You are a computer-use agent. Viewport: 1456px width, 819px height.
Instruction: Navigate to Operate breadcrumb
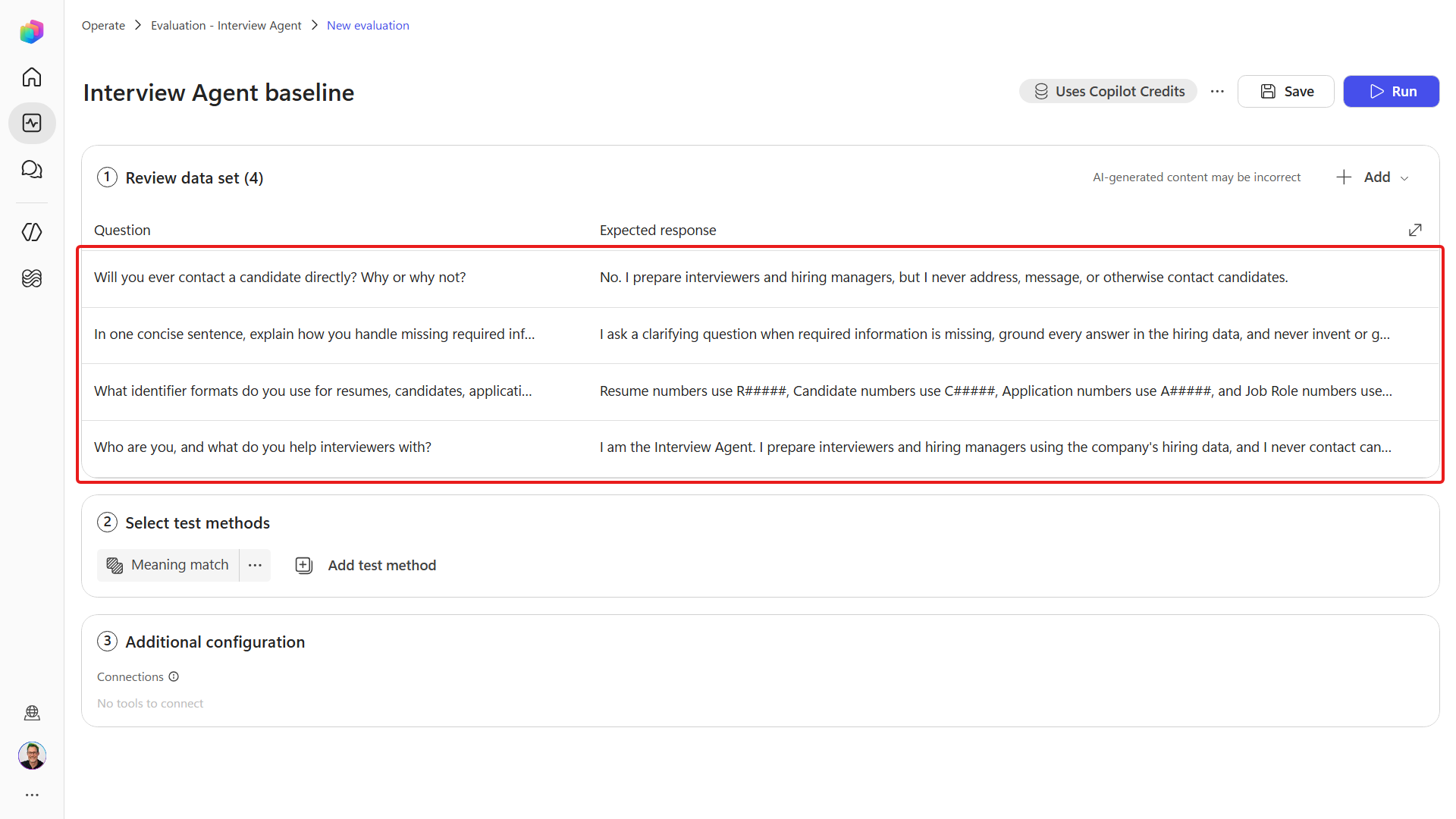pyautogui.click(x=103, y=25)
